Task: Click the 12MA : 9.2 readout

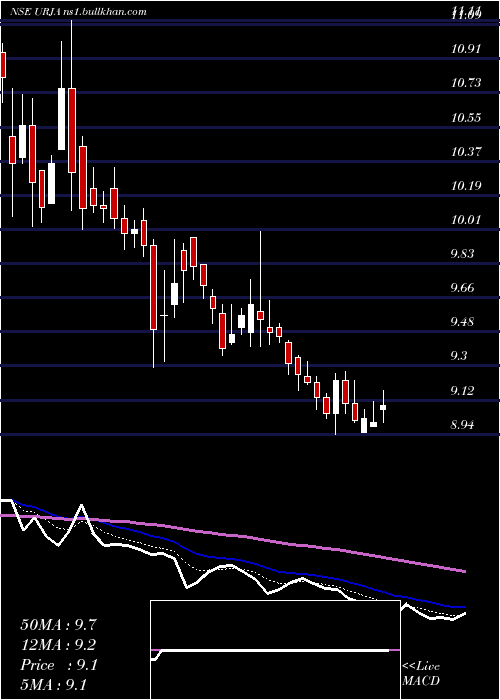Action: (x=58, y=645)
